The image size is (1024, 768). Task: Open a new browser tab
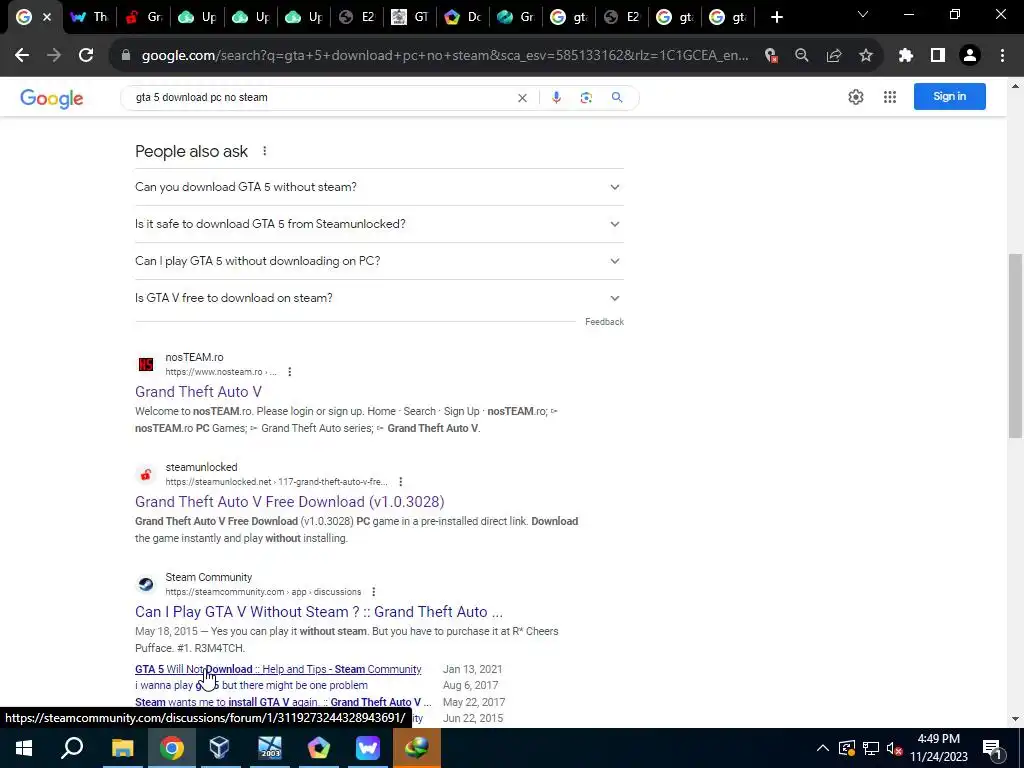pyautogui.click(x=776, y=17)
